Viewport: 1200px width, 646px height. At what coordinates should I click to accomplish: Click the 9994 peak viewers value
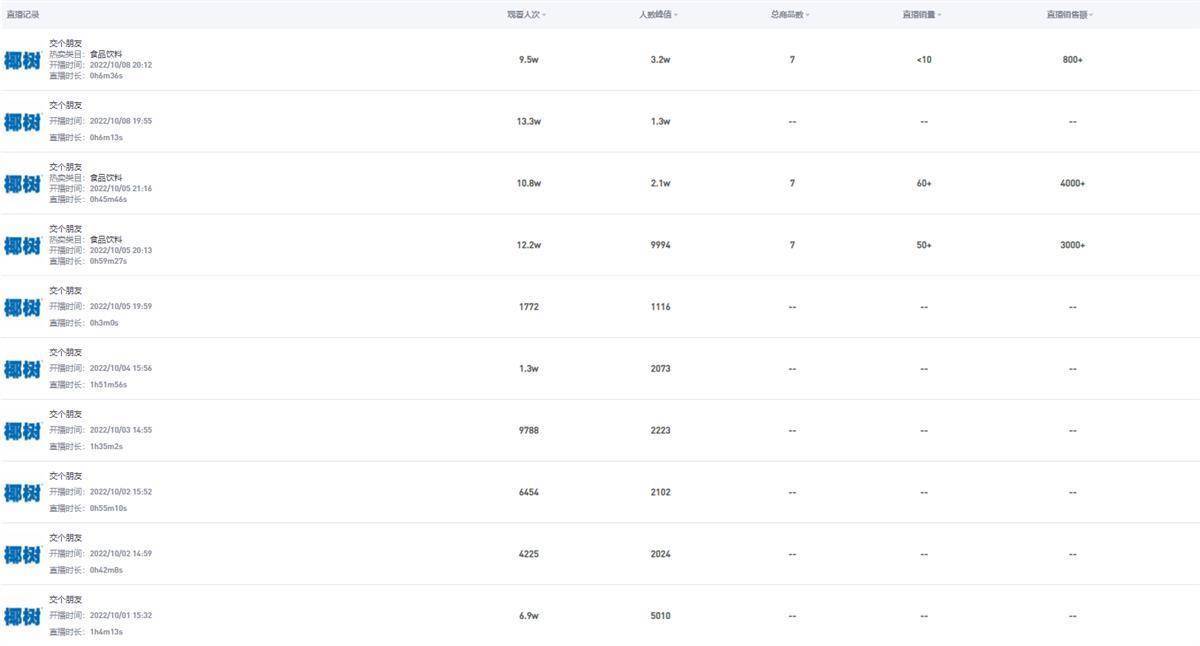(660, 245)
